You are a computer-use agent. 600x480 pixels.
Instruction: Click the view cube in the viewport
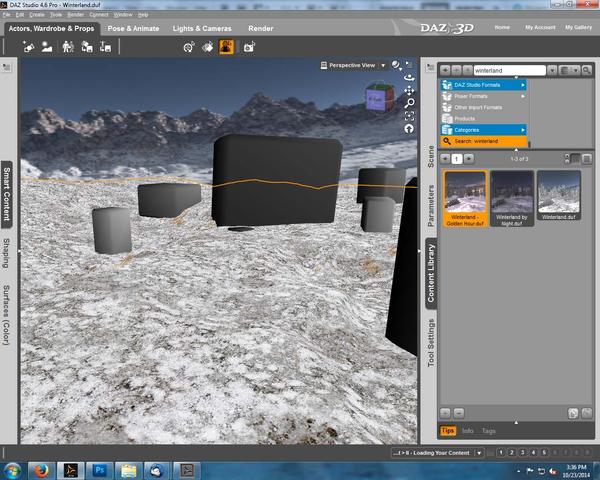click(x=380, y=97)
